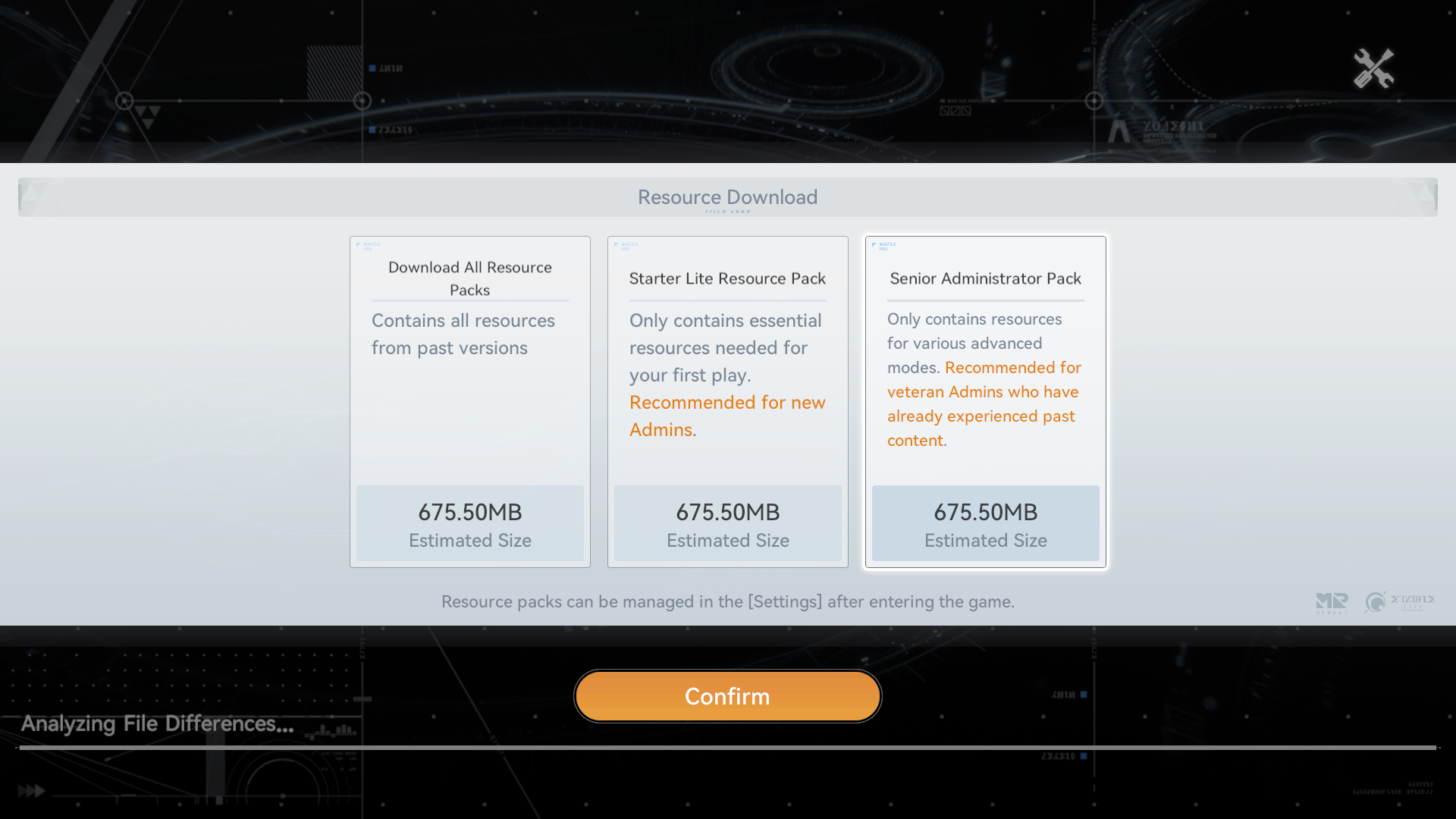Click the 'Recommended for veteran Admins' orange text
Viewport: 1456px width, 819px height.
point(984,403)
